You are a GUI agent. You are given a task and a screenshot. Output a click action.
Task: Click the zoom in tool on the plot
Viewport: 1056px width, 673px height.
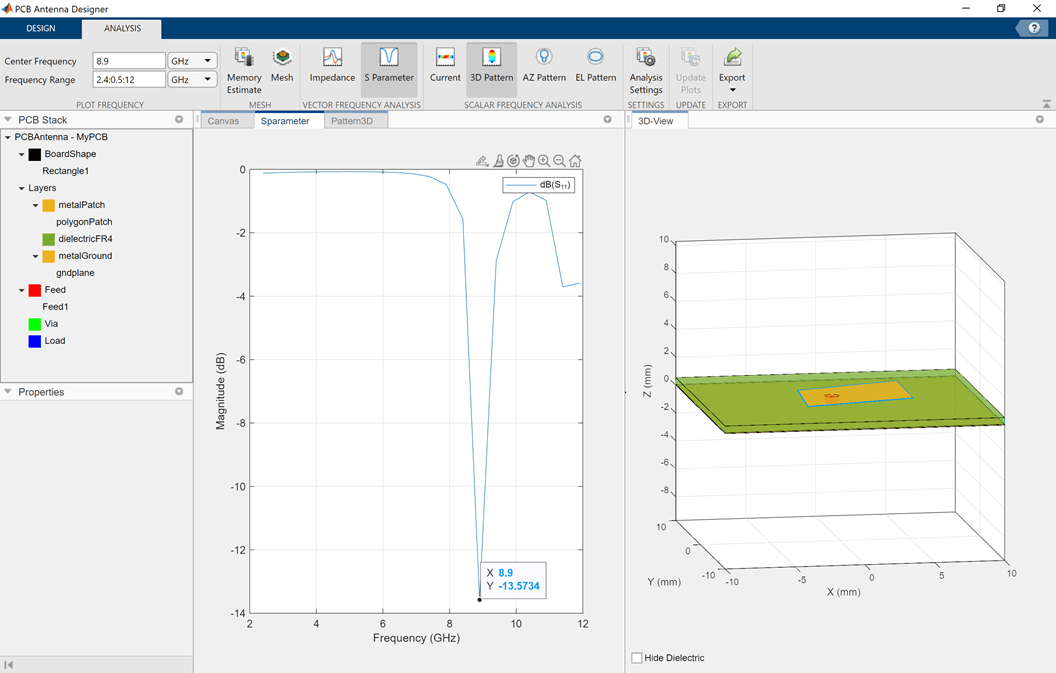click(x=544, y=161)
